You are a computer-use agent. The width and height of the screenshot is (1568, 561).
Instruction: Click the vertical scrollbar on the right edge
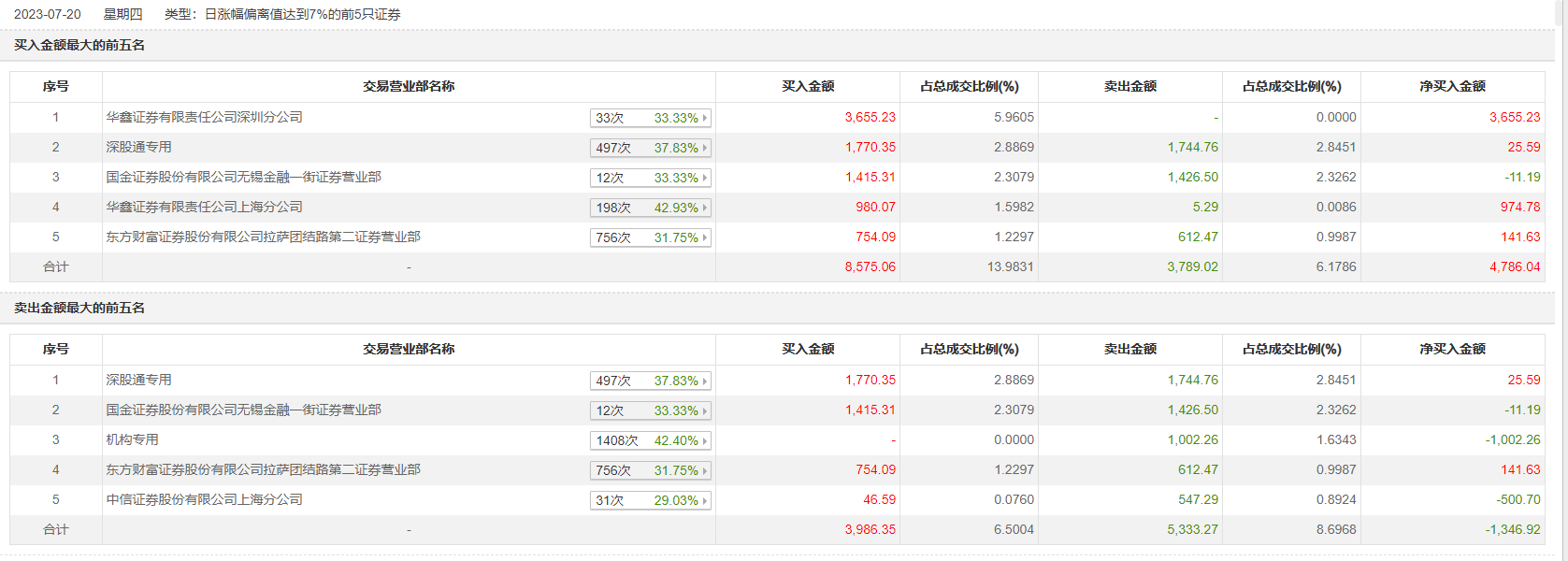pos(1561,280)
